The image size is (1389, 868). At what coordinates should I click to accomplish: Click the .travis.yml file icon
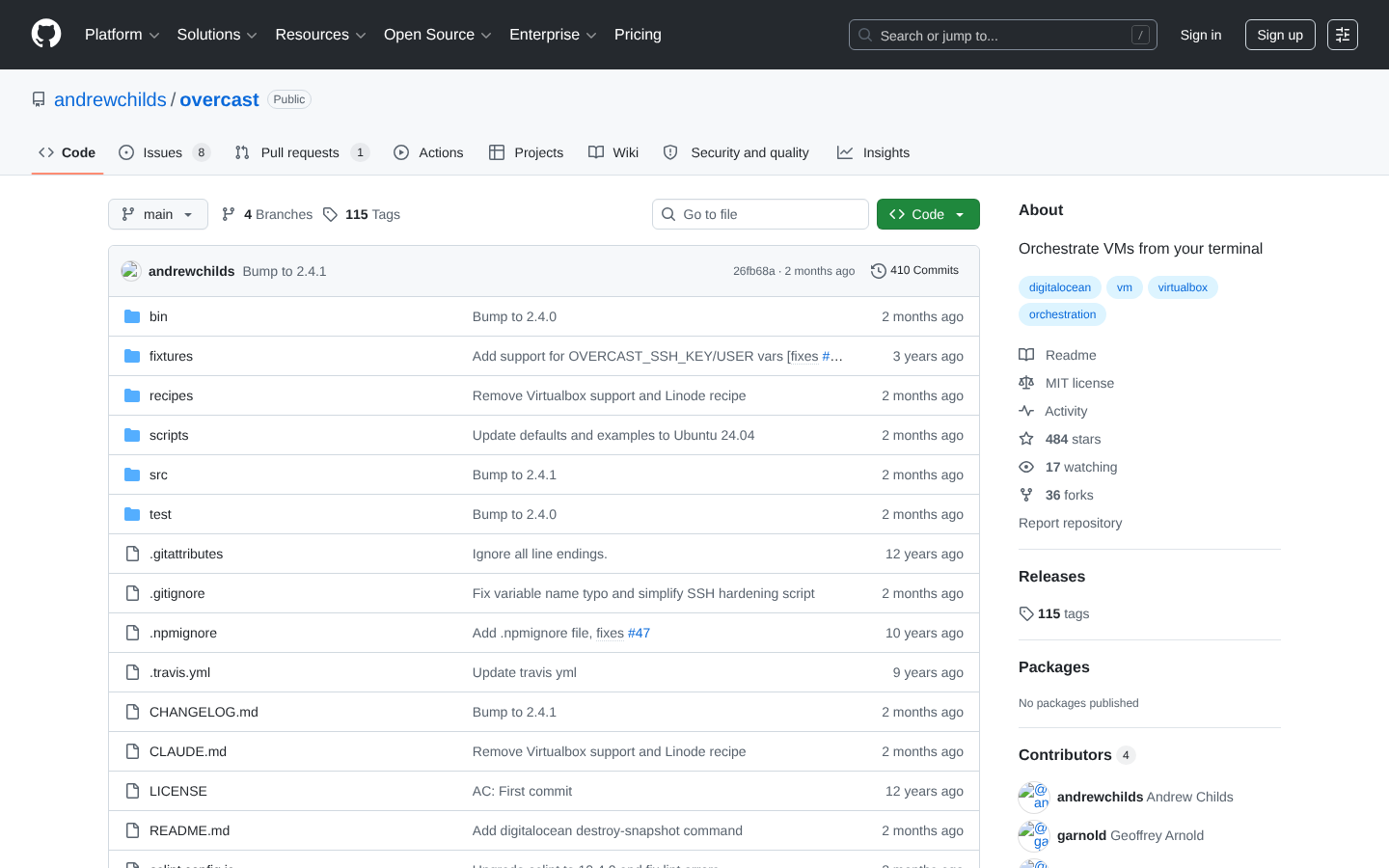point(132,672)
